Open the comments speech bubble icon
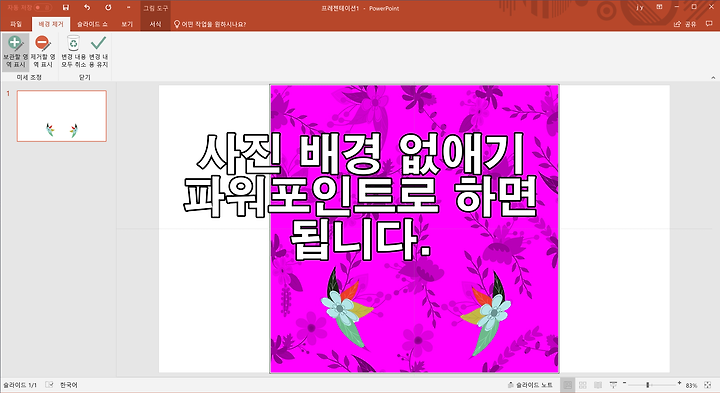Screen dimensions: 720x393 coord(709,24)
